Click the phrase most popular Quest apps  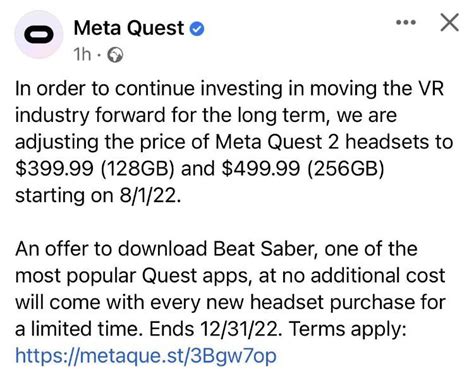pos(132,277)
